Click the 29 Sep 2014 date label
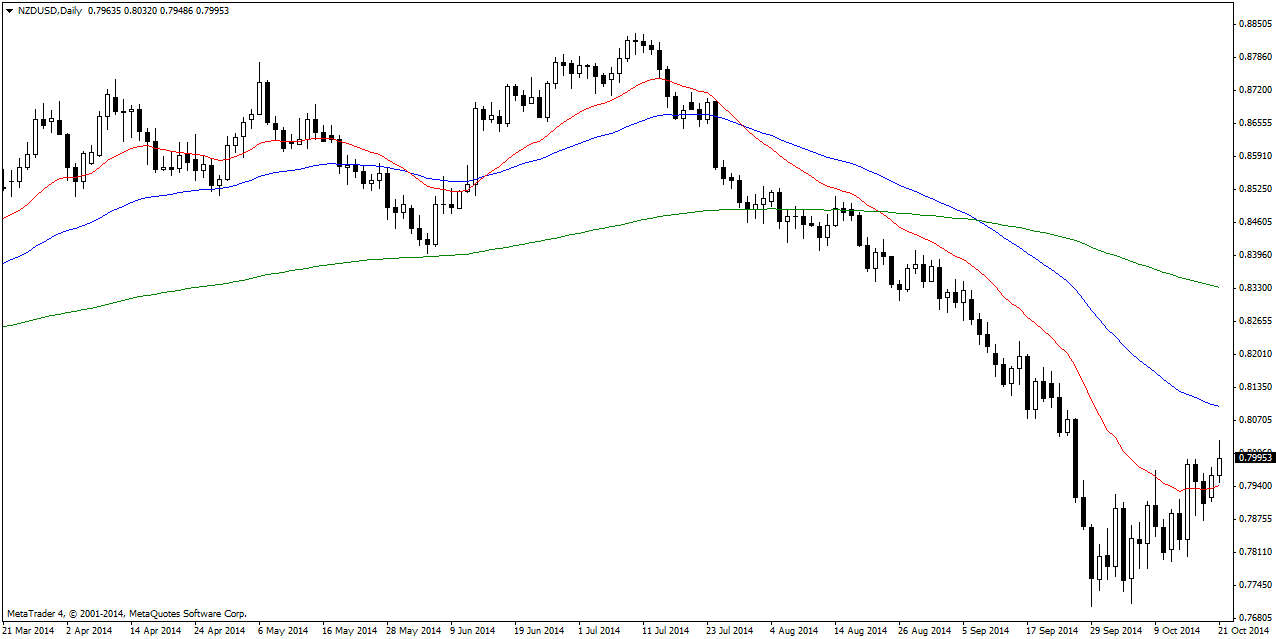Viewport: 1276px width, 639px height. [x=1115, y=631]
